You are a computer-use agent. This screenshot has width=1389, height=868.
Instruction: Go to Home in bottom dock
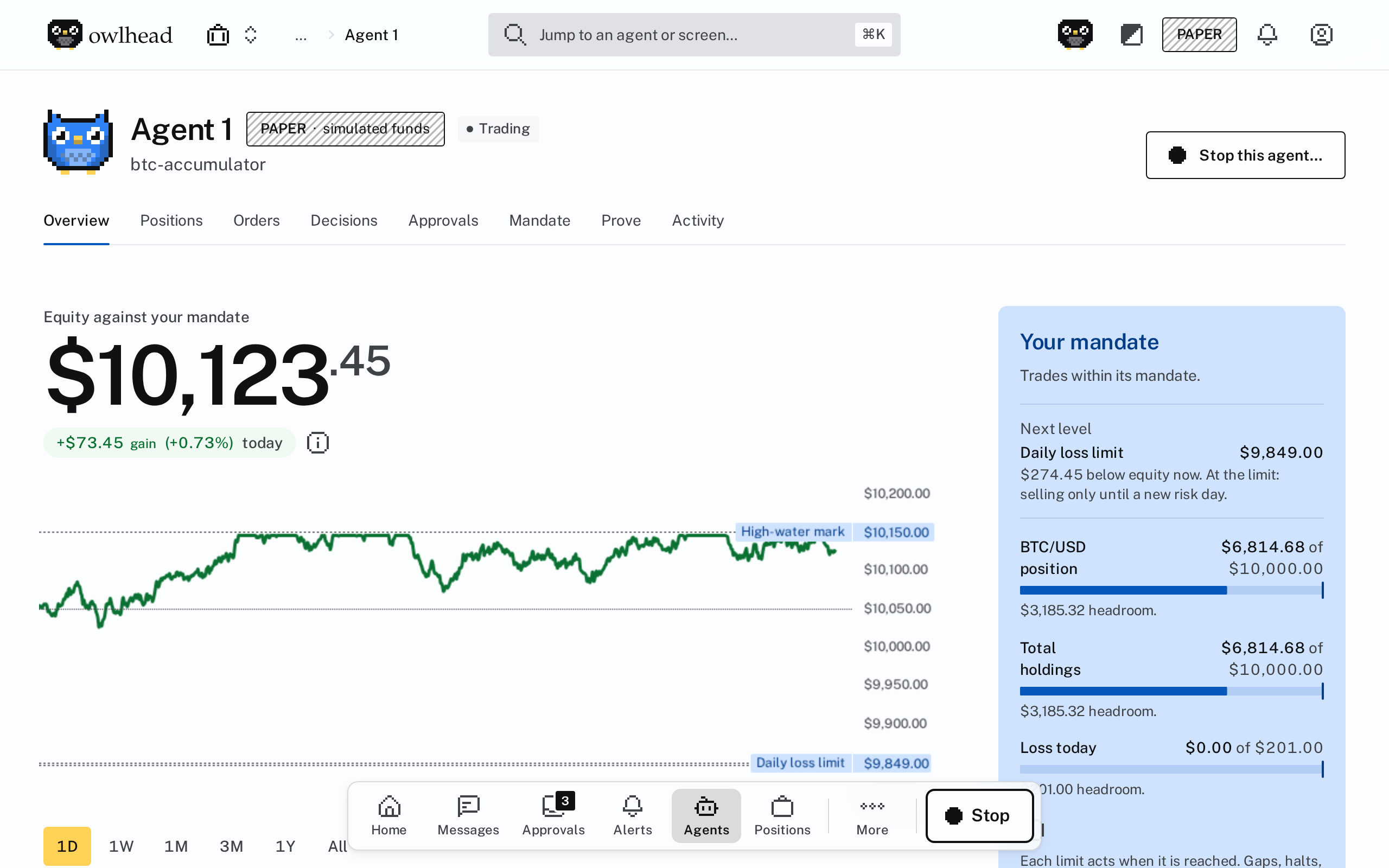[388, 816]
